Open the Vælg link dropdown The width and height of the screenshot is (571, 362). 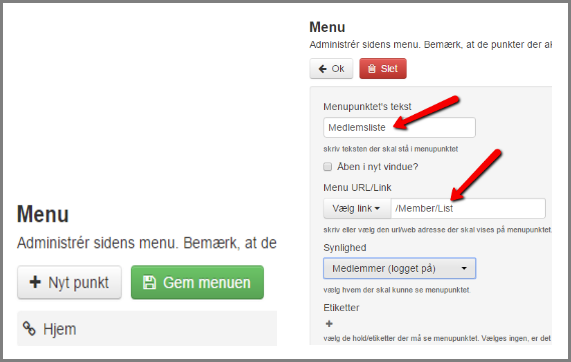357,208
